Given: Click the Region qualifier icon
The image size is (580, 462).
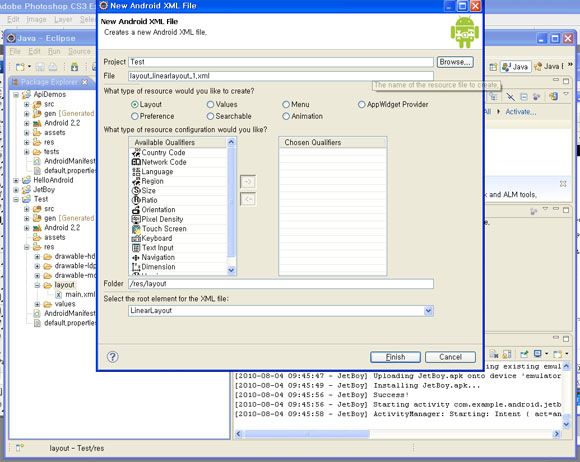Looking at the screenshot, I should [136, 181].
